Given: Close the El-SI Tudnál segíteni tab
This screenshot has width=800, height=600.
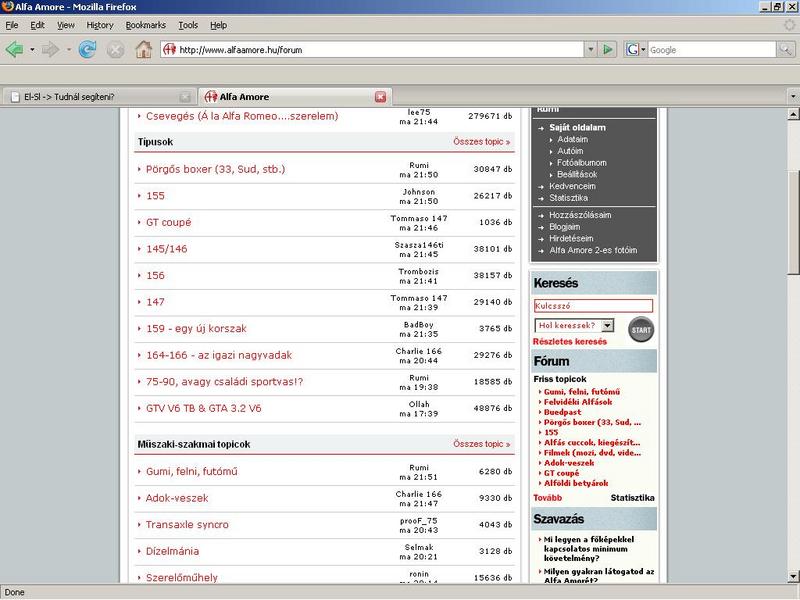Looking at the screenshot, I should [x=185, y=97].
